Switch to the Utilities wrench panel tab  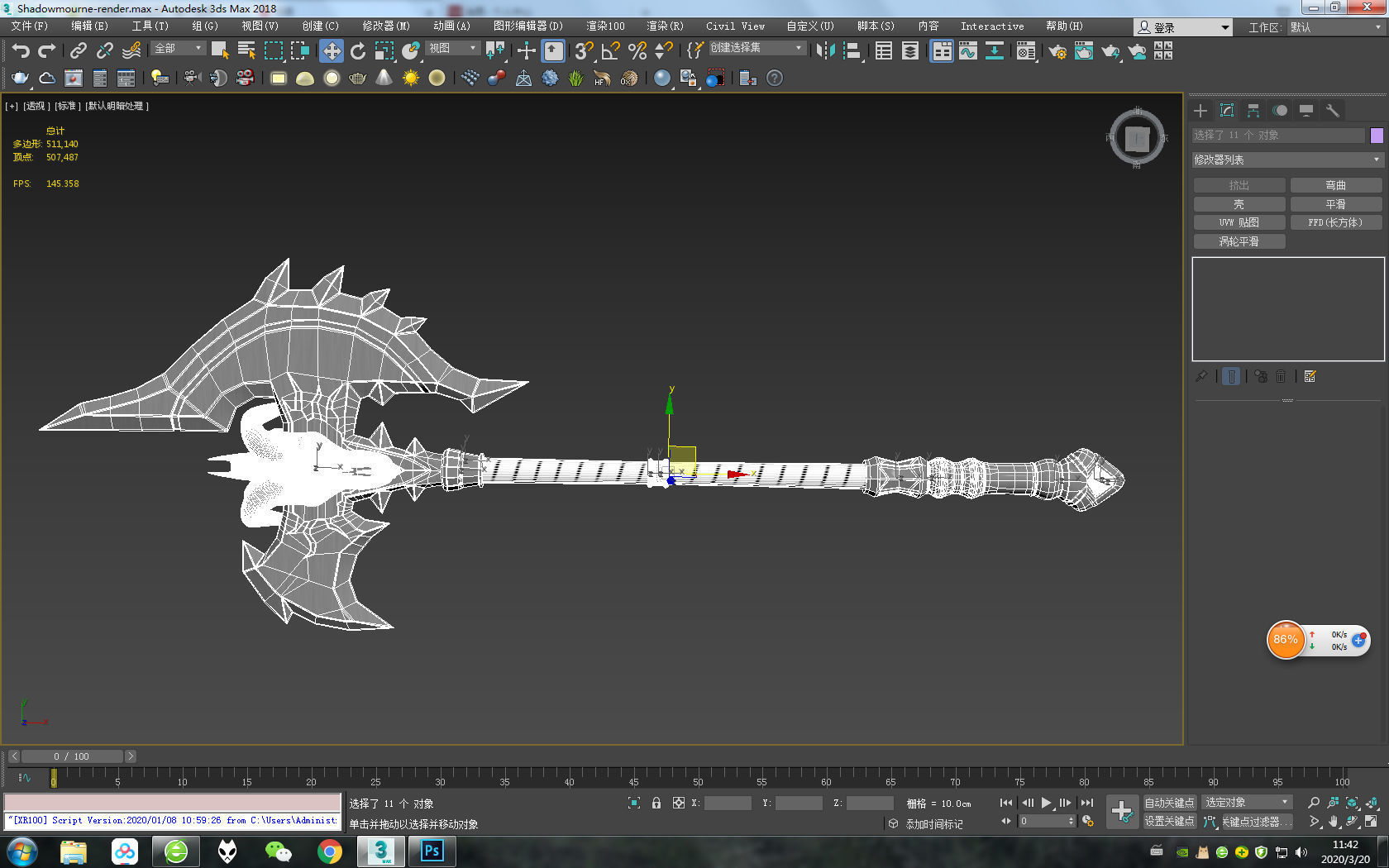(x=1332, y=111)
